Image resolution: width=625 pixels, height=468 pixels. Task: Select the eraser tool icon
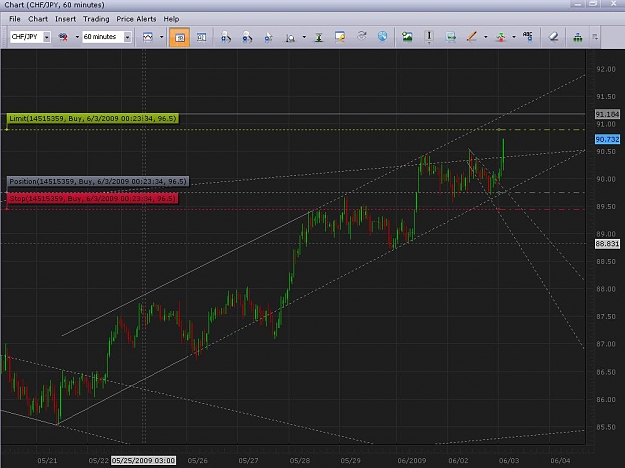tap(553, 37)
